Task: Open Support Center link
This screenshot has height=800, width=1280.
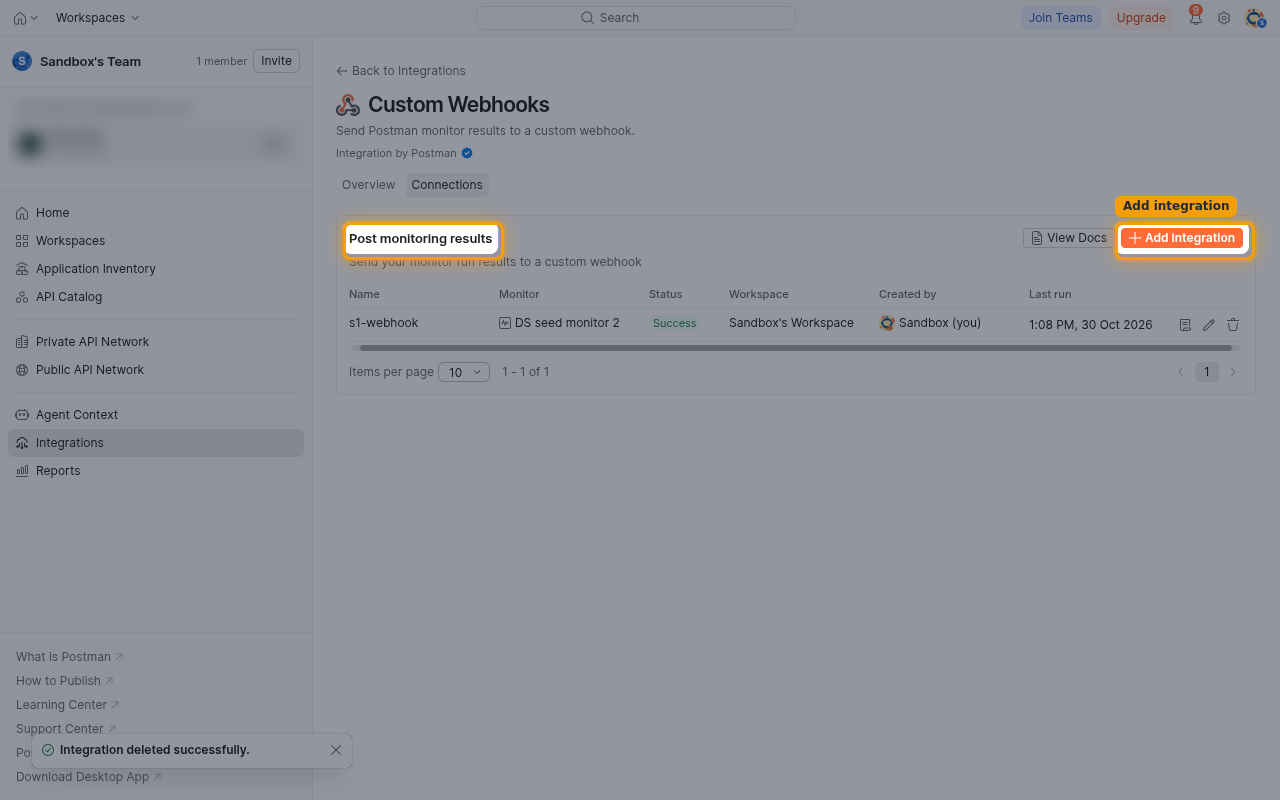Action: [x=67, y=729]
